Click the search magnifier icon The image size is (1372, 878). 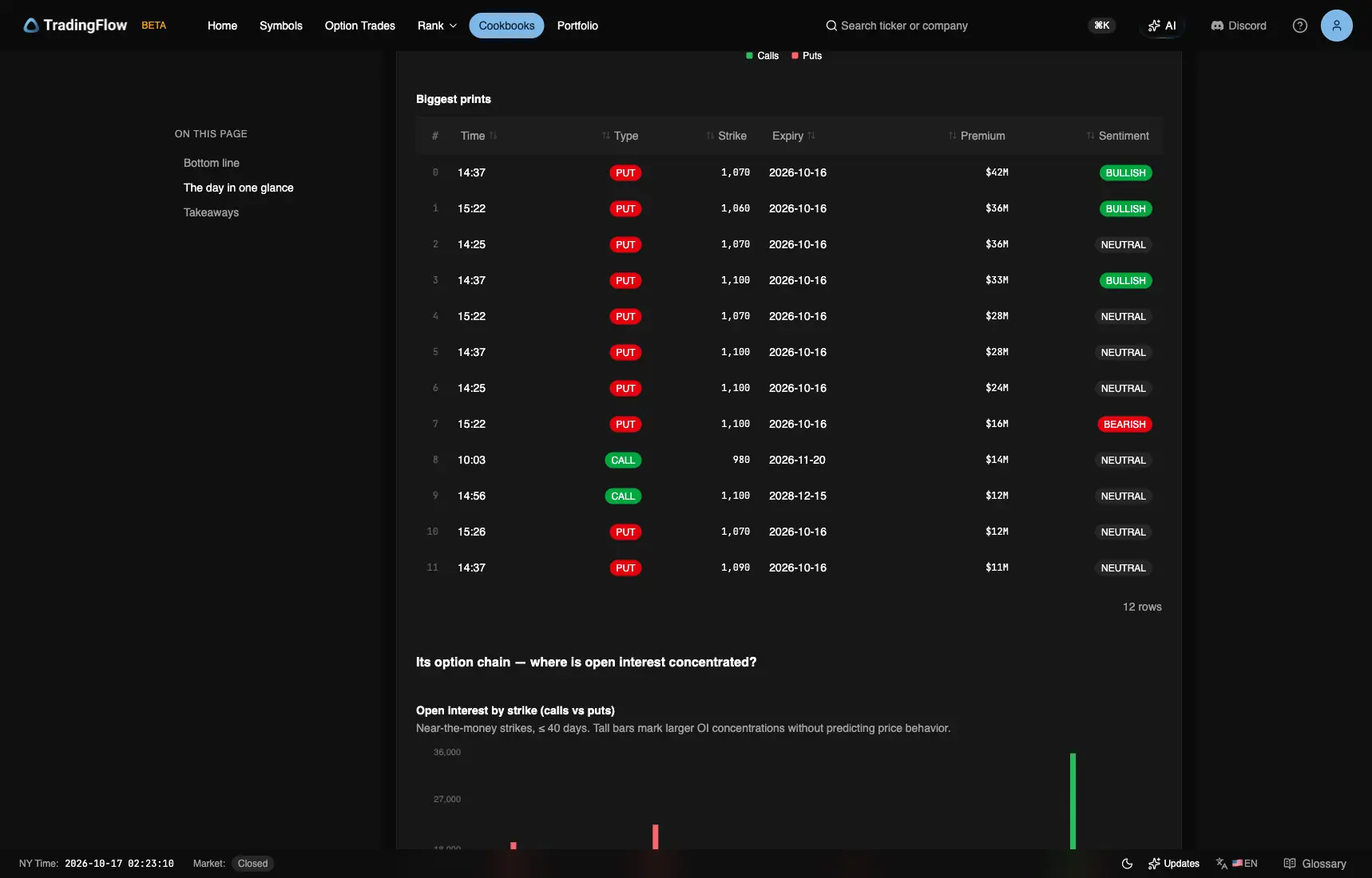coord(831,26)
